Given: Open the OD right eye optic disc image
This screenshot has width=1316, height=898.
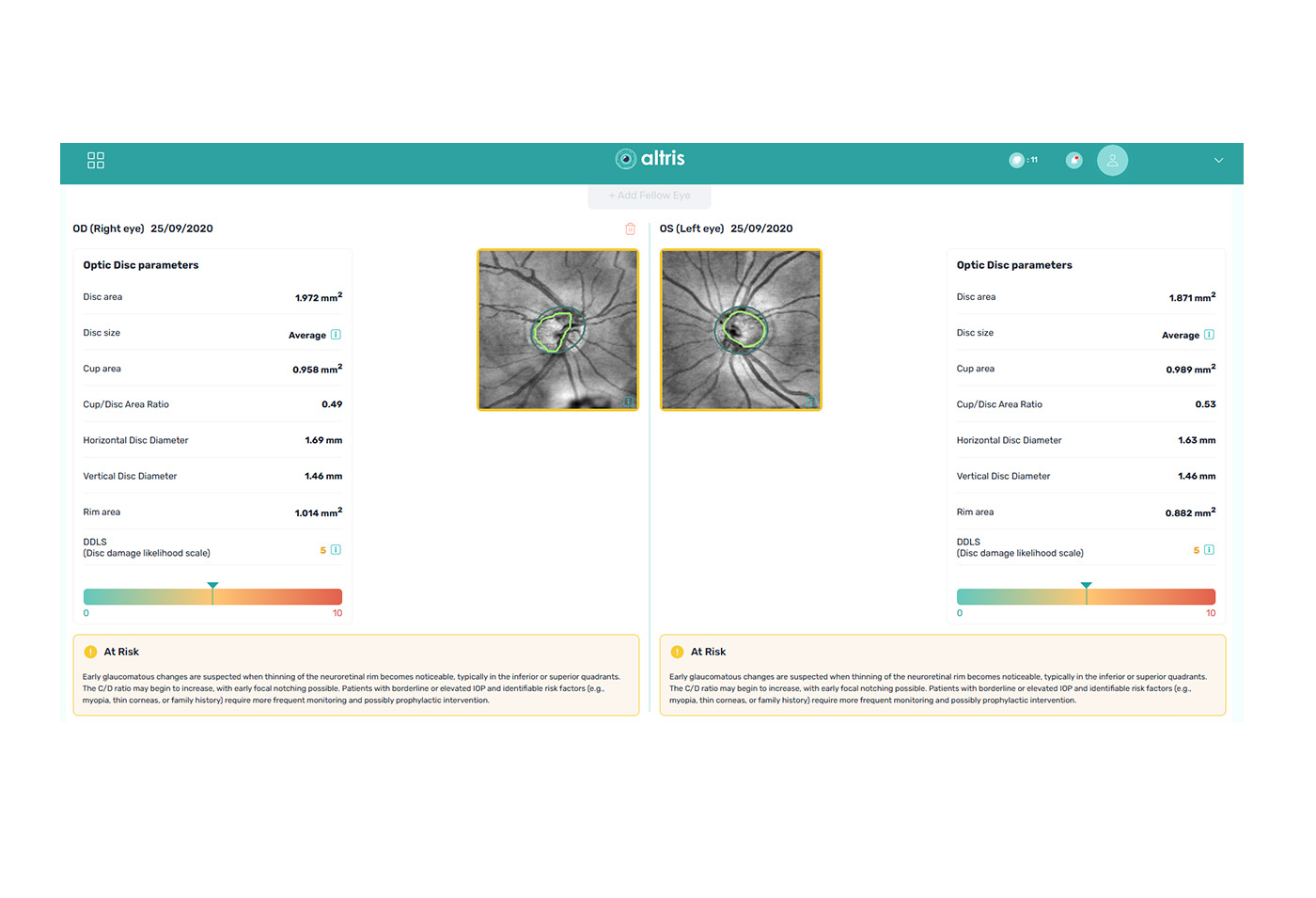Looking at the screenshot, I should pos(558,329).
